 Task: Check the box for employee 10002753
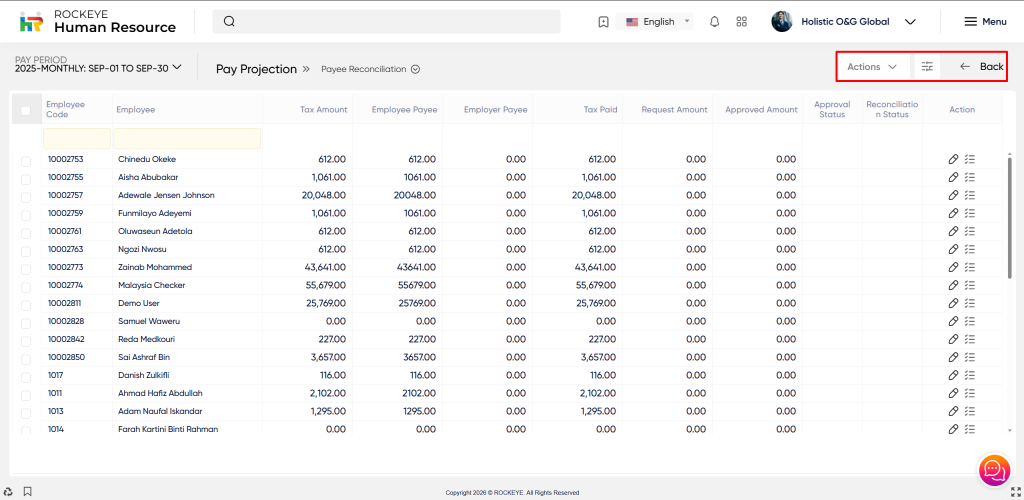pyautogui.click(x=26, y=159)
